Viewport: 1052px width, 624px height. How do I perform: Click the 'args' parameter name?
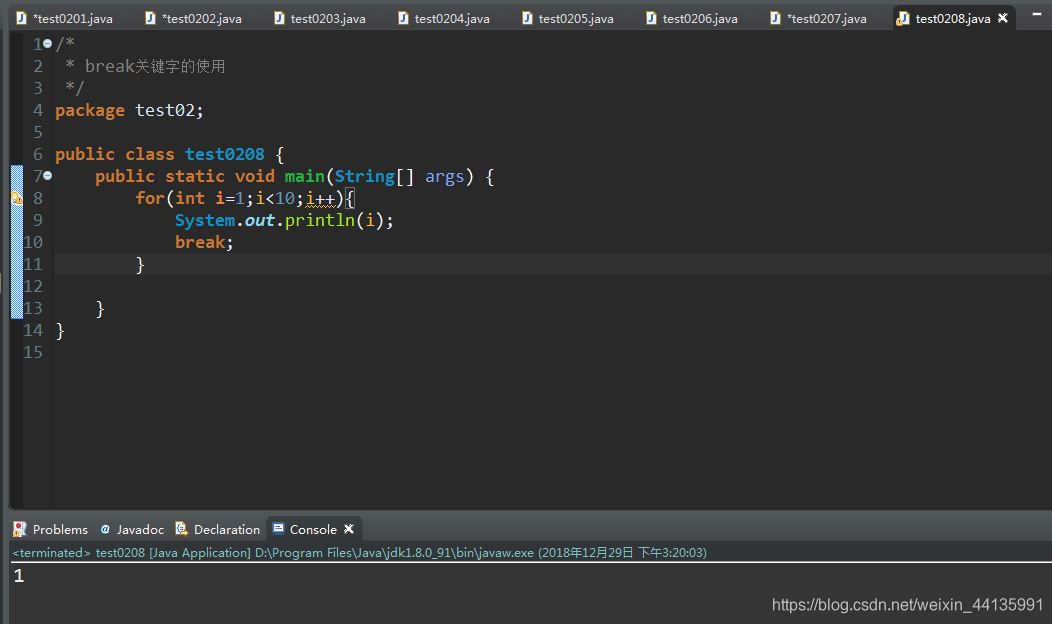click(445, 177)
